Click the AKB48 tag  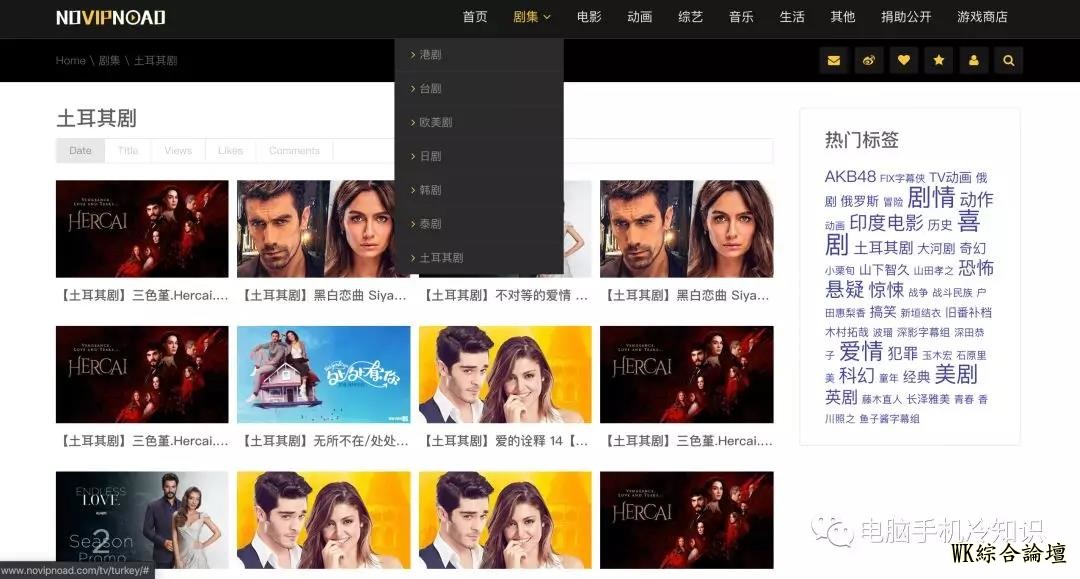click(850, 176)
